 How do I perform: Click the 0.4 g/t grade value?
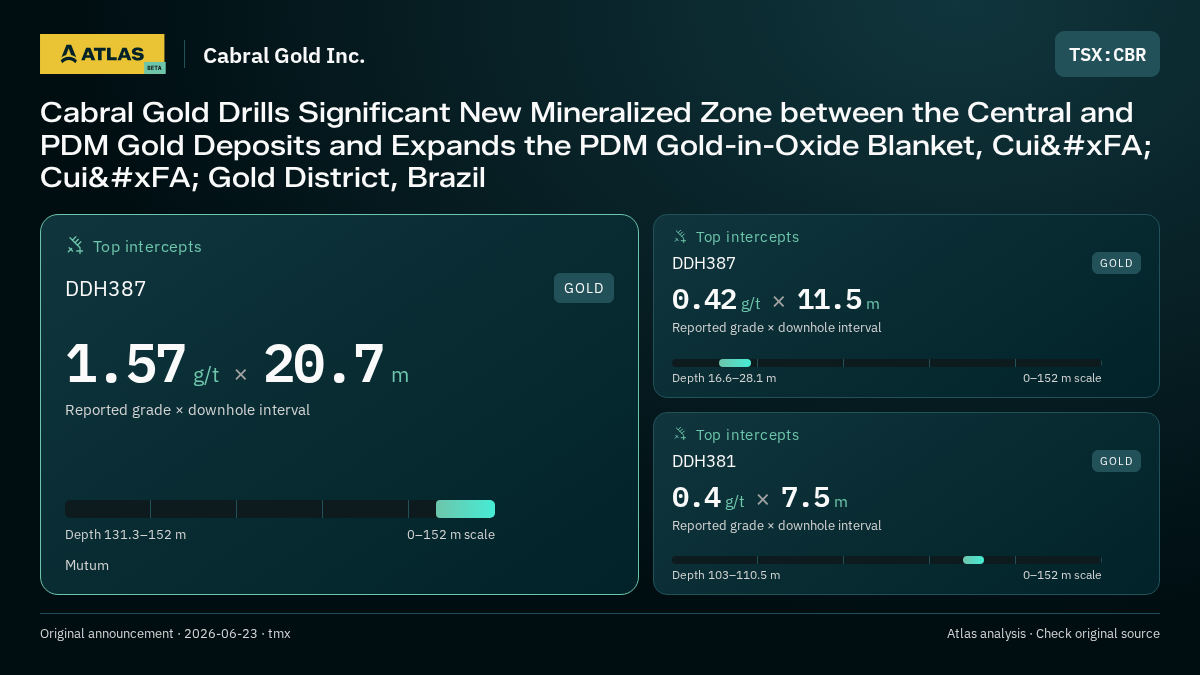pyautogui.click(x=708, y=498)
